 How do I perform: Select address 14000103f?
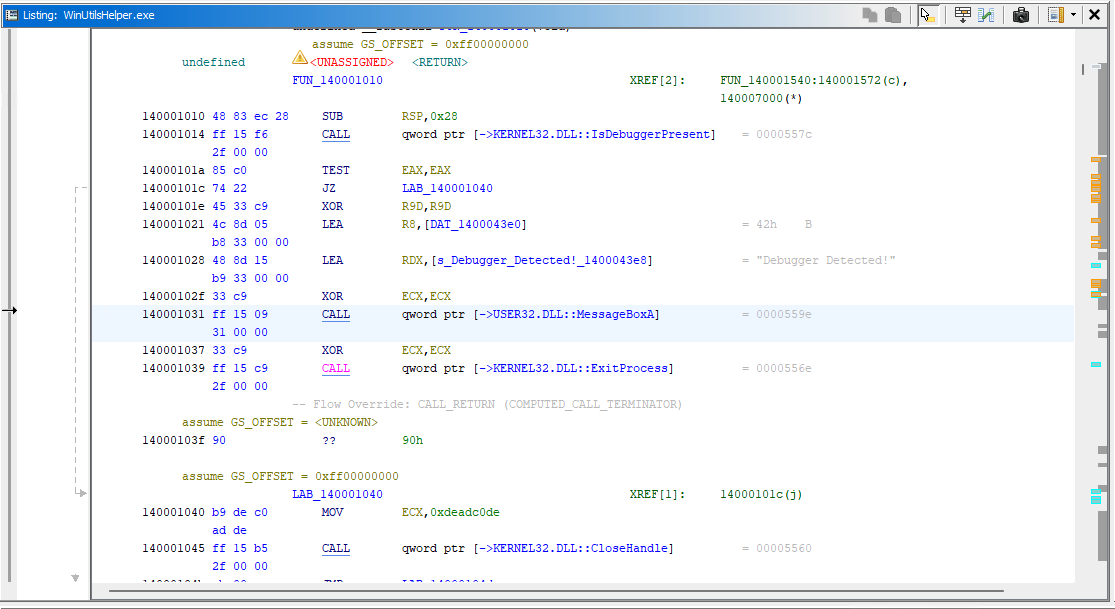(173, 440)
